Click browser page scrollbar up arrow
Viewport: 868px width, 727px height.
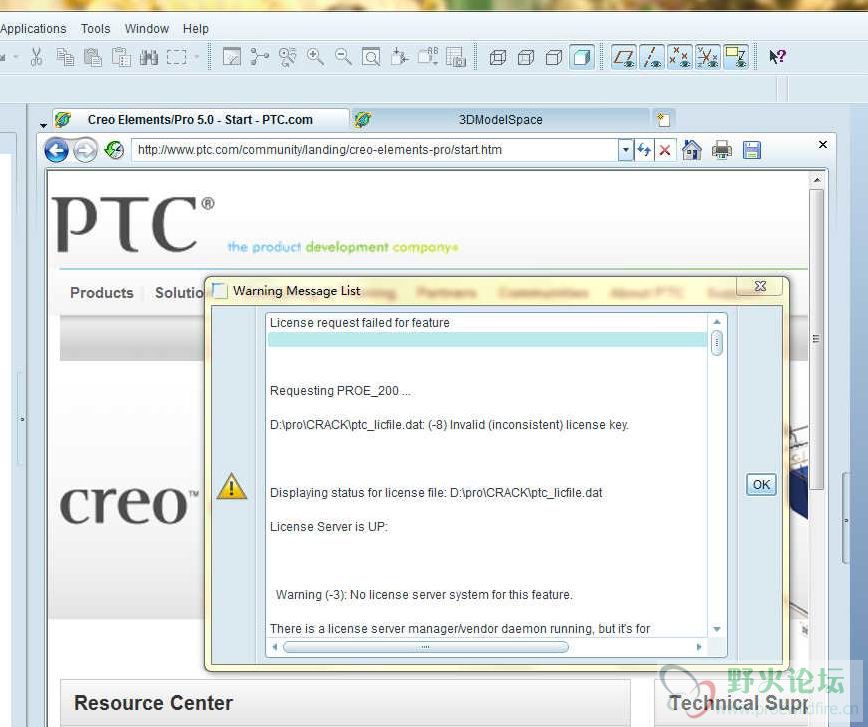(817, 180)
